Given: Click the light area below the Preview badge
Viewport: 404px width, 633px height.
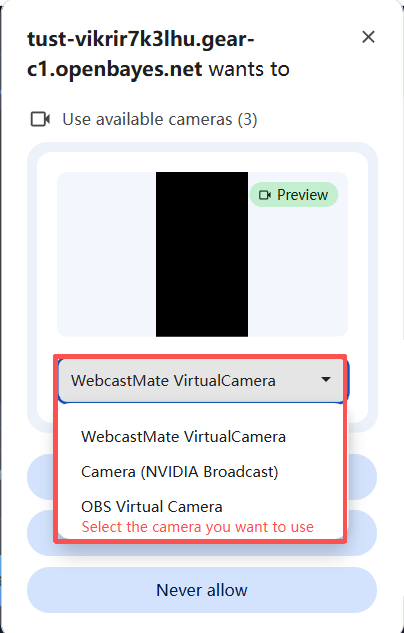Looking at the screenshot, I should [298, 272].
